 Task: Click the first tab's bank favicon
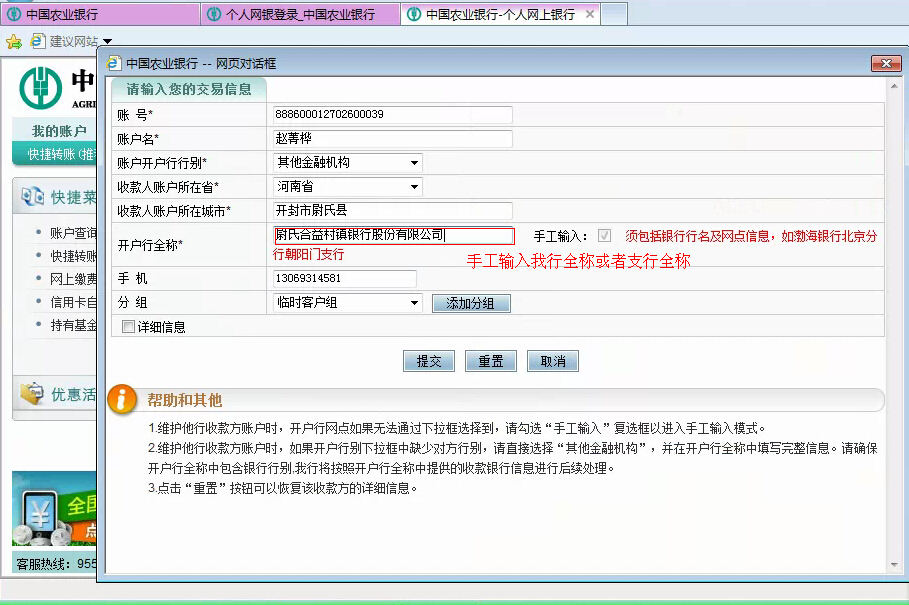click(14, 14)
